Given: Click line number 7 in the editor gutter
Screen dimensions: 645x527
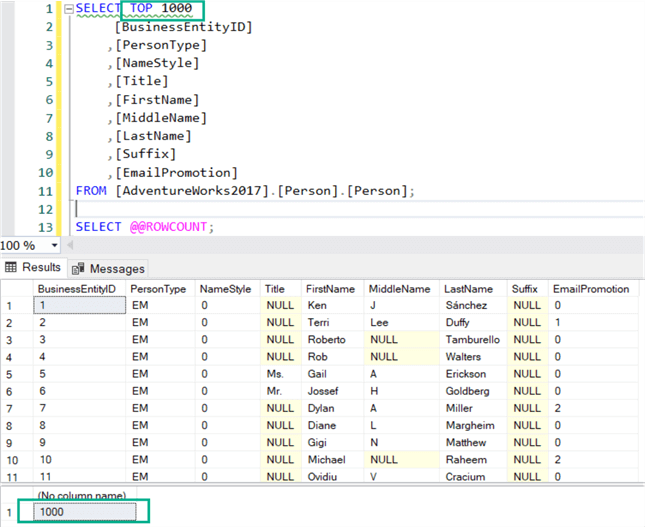Looking at the screenshot, I should tap(49, 118).
